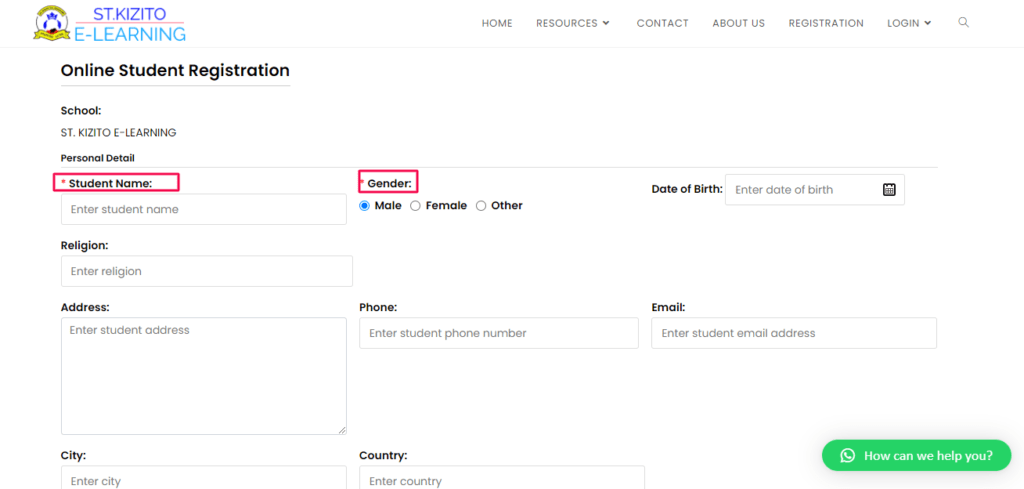
Task: Click the Religion label
Action: (x=84, y=245)
